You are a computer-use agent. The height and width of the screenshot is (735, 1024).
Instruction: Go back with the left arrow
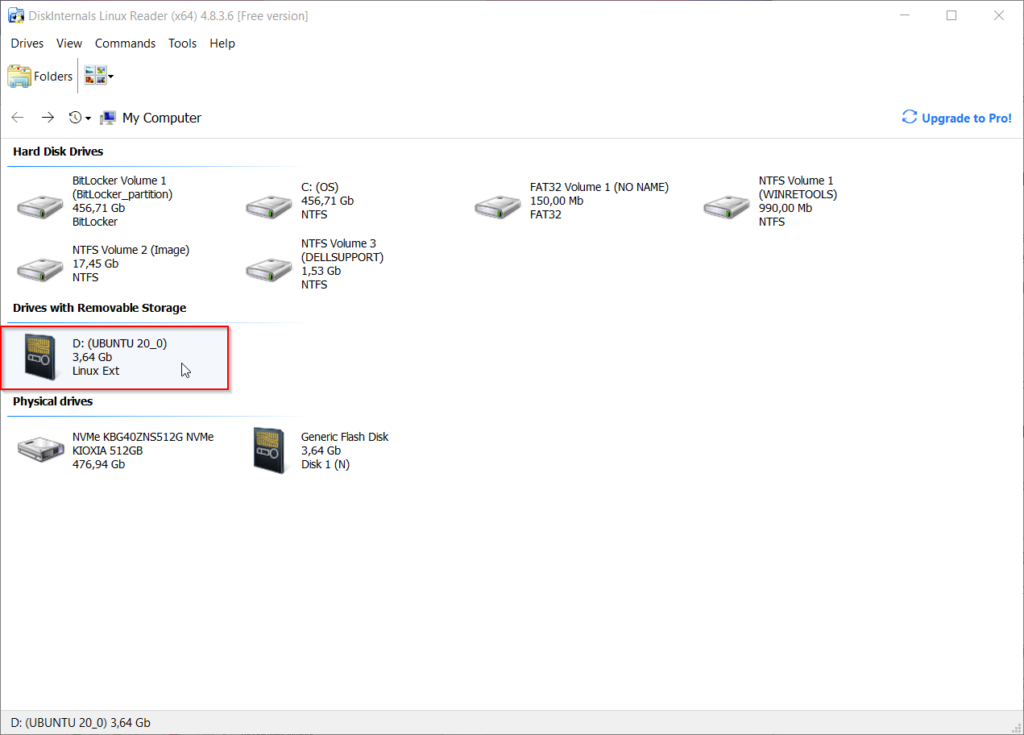coord(18,118)
